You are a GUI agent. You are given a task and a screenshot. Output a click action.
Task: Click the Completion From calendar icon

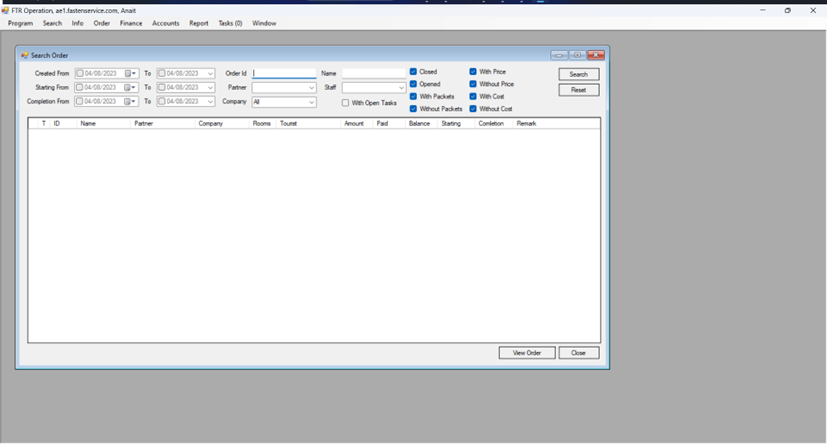click(x=129, y=102)
